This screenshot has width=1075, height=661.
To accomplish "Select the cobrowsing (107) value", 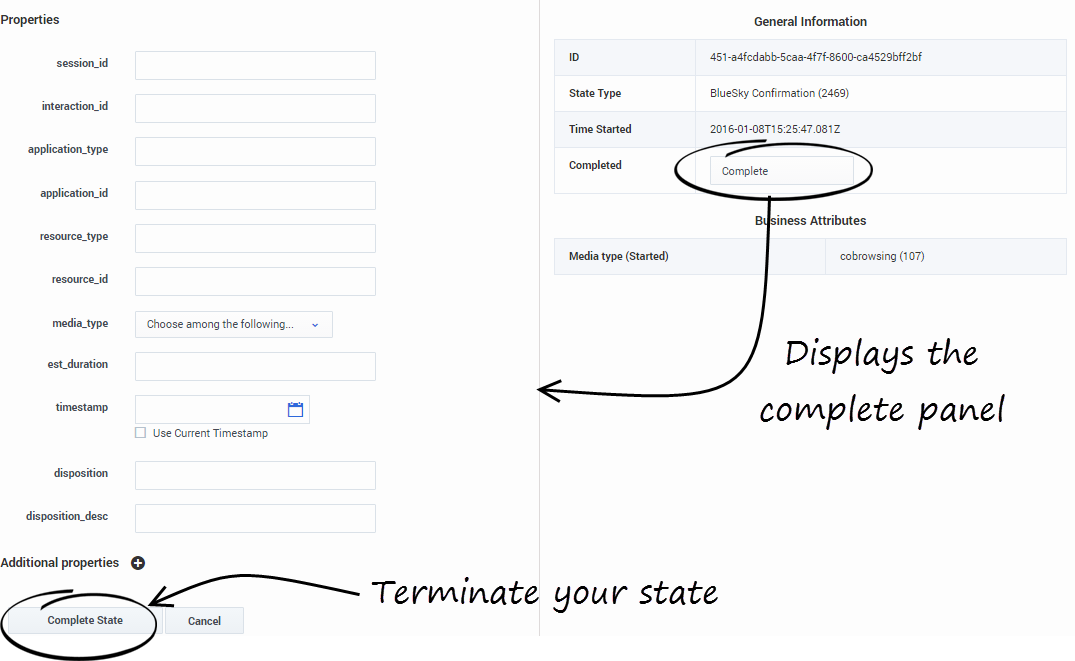I will [x=882, y=256].
